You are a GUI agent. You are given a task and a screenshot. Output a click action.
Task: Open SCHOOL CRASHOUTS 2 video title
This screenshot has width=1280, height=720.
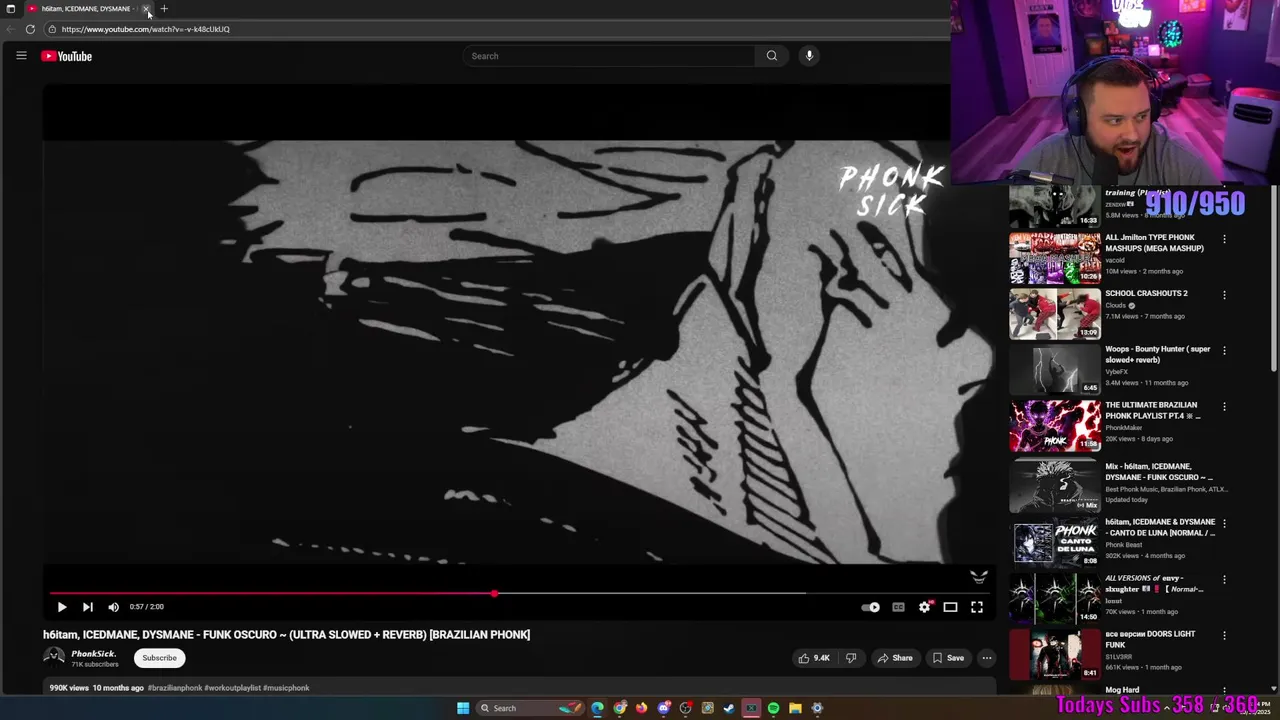[1146, 293]
